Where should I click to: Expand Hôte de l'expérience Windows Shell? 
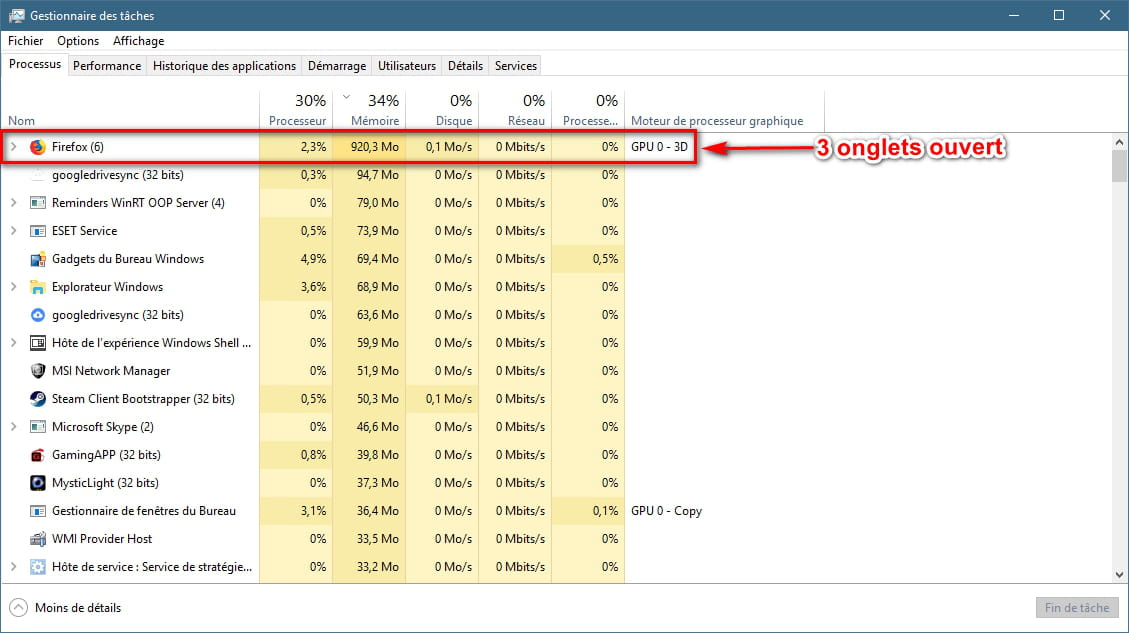pyautogui.click(x=13, y=343)
